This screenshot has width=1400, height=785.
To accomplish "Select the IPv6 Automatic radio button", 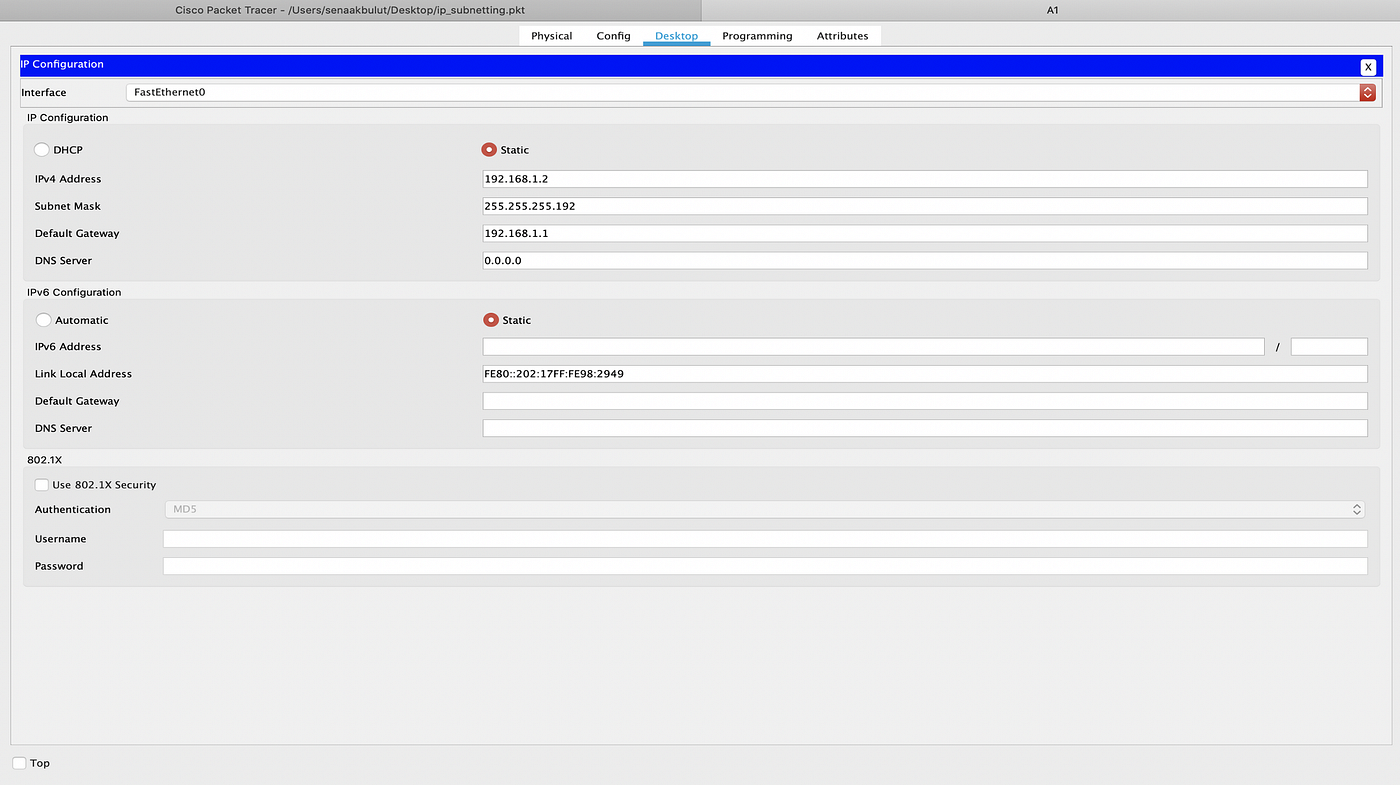I will tap(43, 320).
